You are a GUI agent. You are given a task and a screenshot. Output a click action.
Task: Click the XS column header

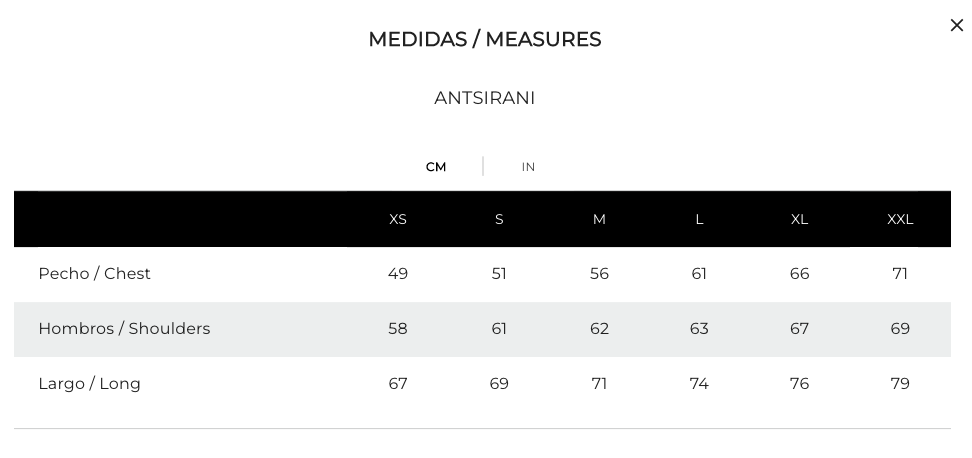[398, 219]
